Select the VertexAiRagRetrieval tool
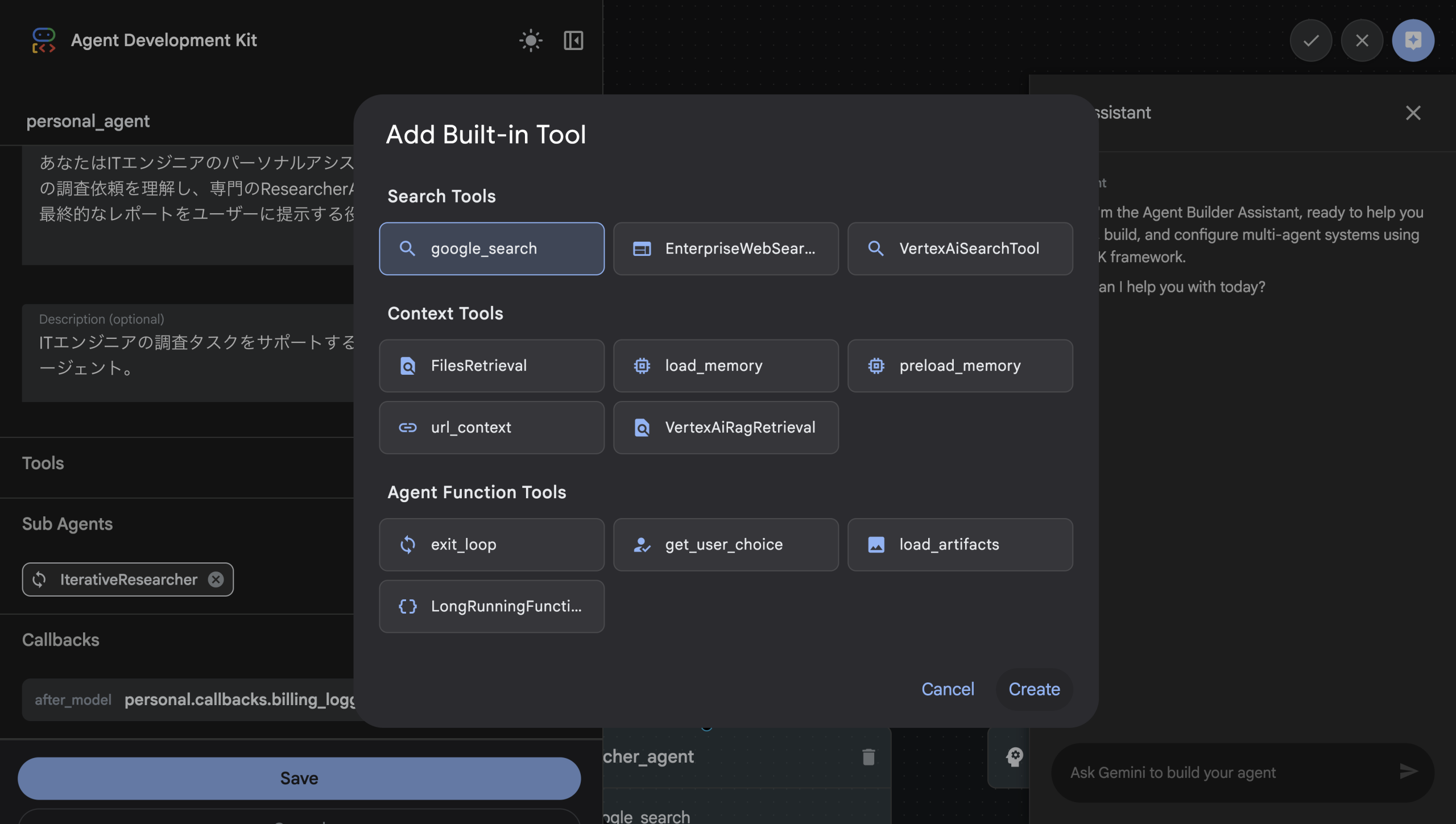This screenshot has height=824, width=1456. tap(726, 427)
